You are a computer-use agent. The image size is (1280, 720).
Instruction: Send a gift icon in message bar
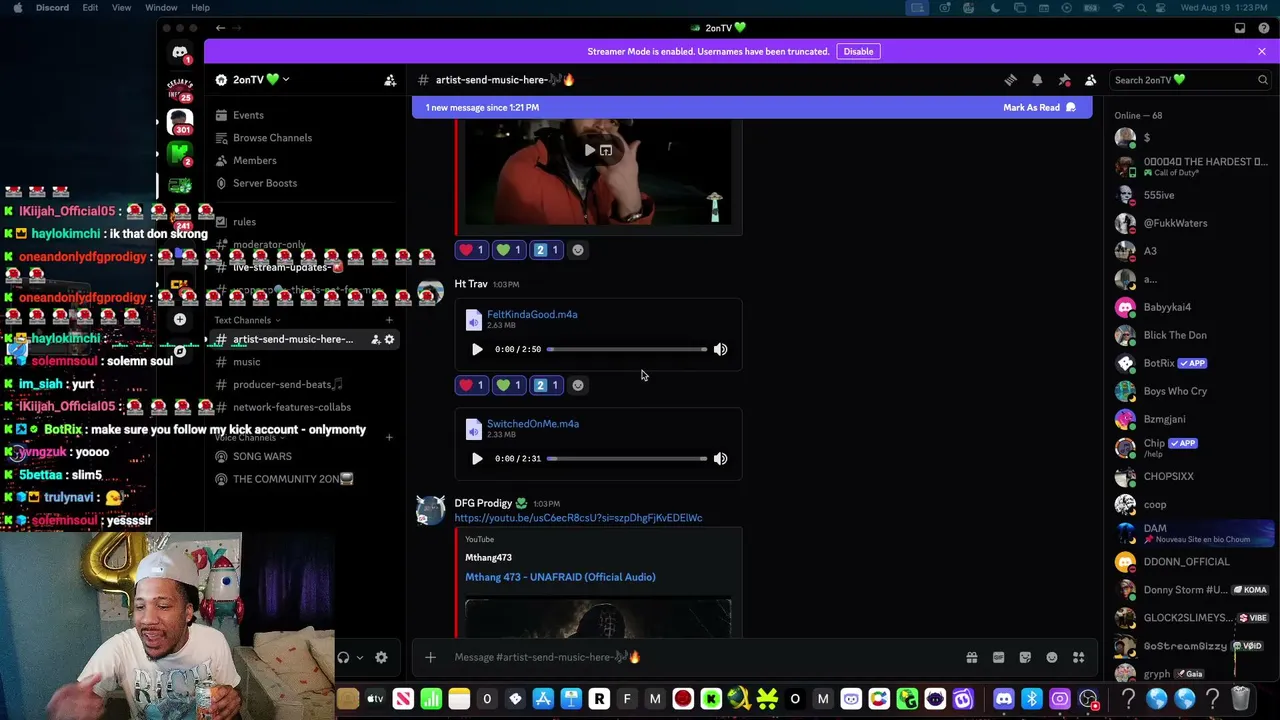tap(971, 657)
